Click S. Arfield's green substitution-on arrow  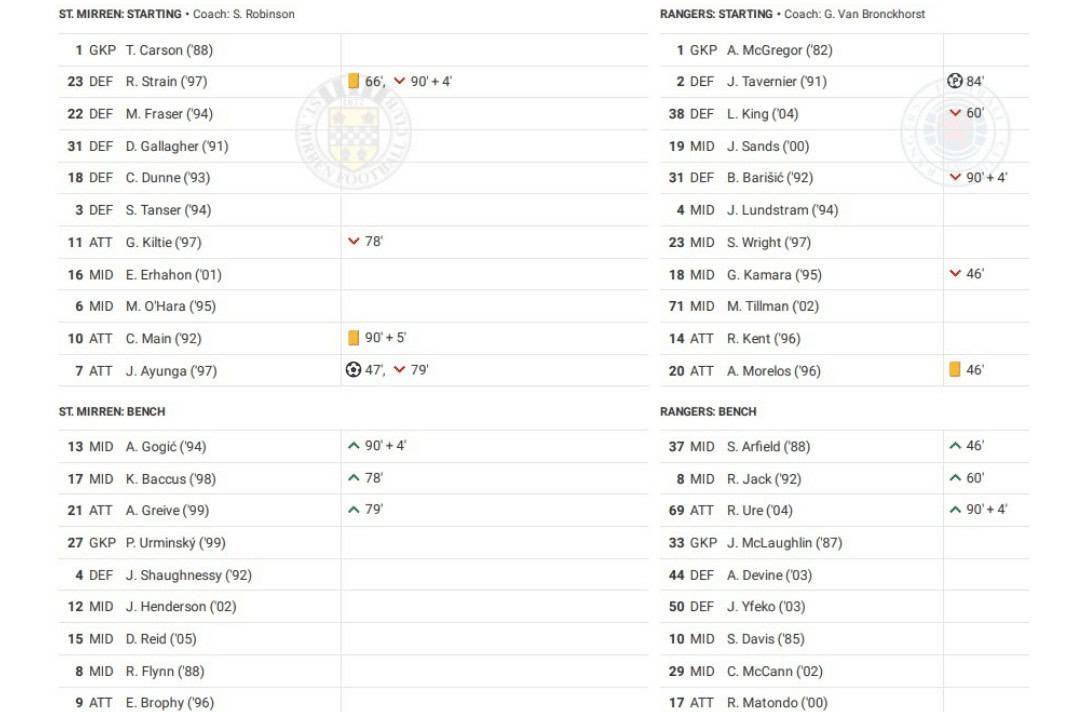[x=954, y=446]
